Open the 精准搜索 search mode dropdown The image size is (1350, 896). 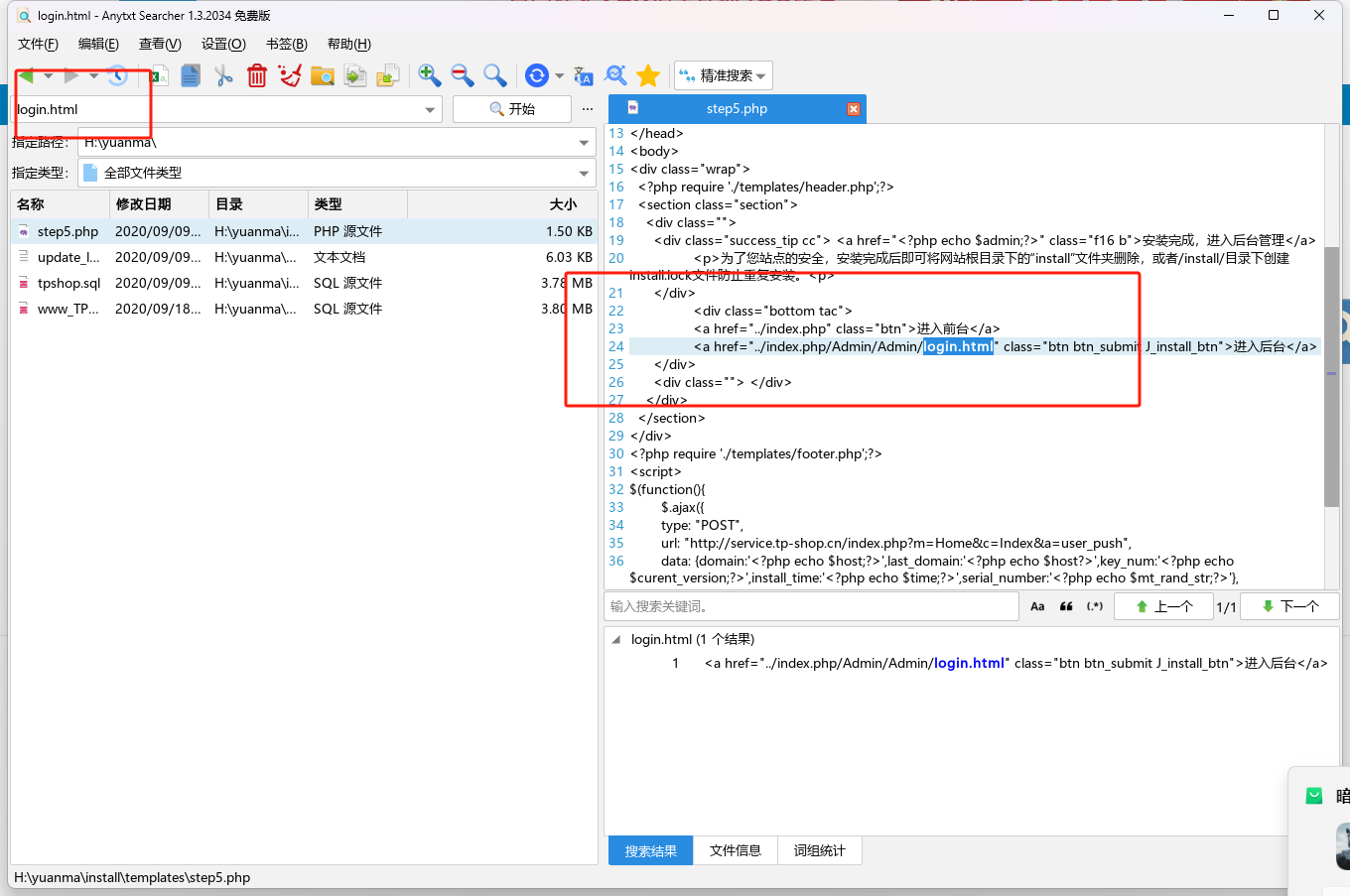724,75
